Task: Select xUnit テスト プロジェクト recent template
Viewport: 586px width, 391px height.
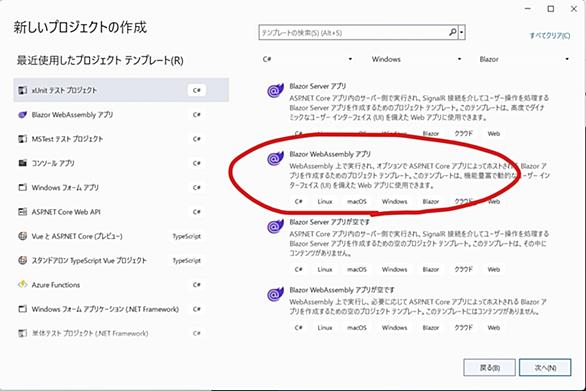Action: 121,90
